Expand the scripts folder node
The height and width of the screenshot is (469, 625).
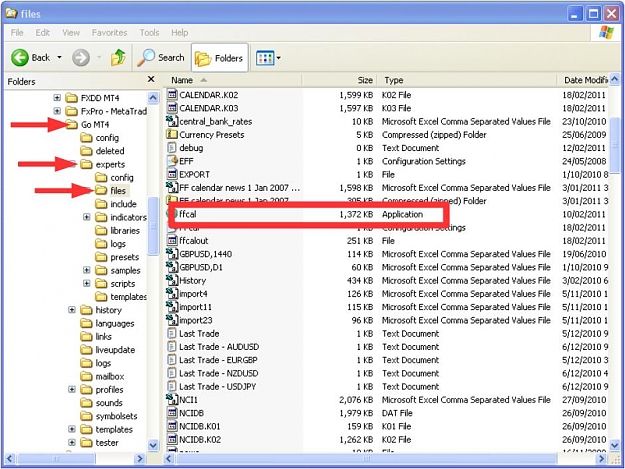pos(86,283)
